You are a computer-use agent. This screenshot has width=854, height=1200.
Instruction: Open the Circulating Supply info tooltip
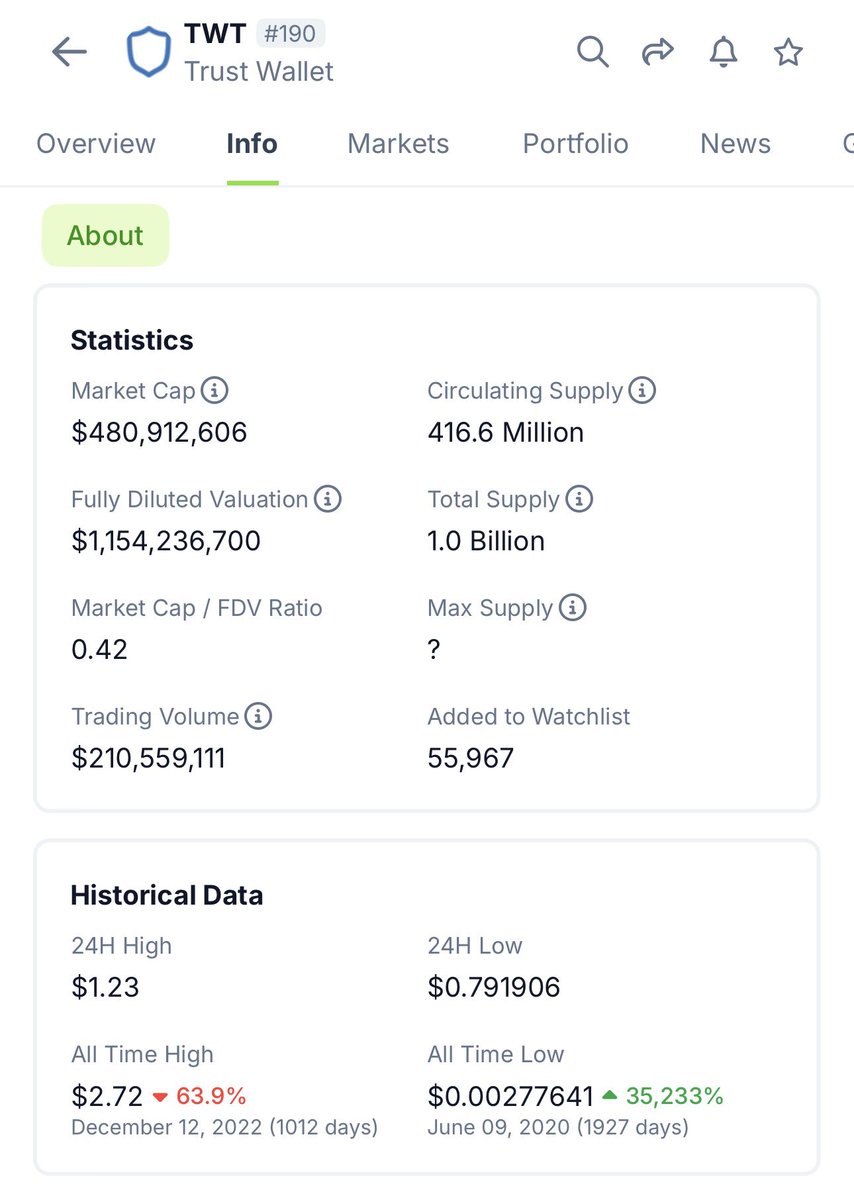click(644, 390)
